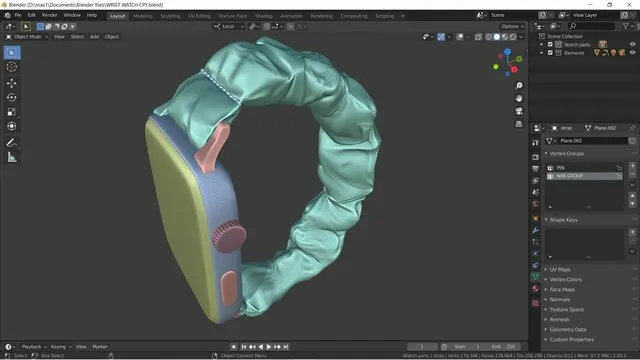Select the PIN vertex group
Screen dimensions: 640x360
[585, 168]
